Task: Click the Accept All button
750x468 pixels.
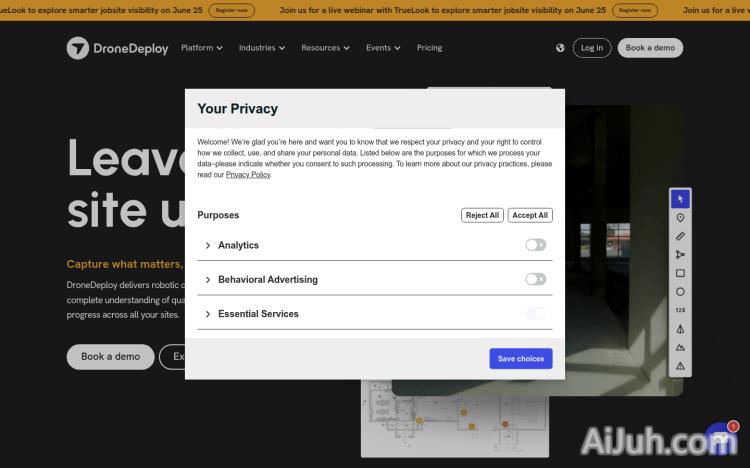Action: coord(530,215)
